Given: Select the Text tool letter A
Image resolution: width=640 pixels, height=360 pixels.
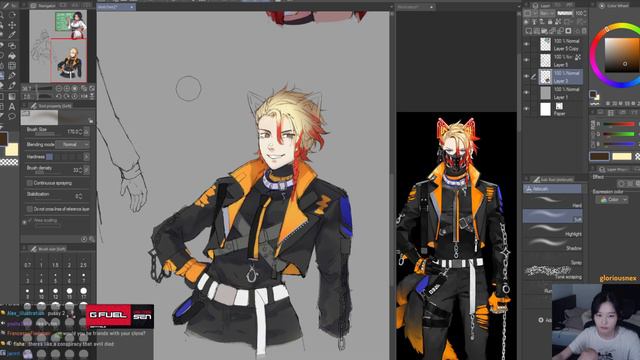Looking at the screenshot, I should (12, 107).
